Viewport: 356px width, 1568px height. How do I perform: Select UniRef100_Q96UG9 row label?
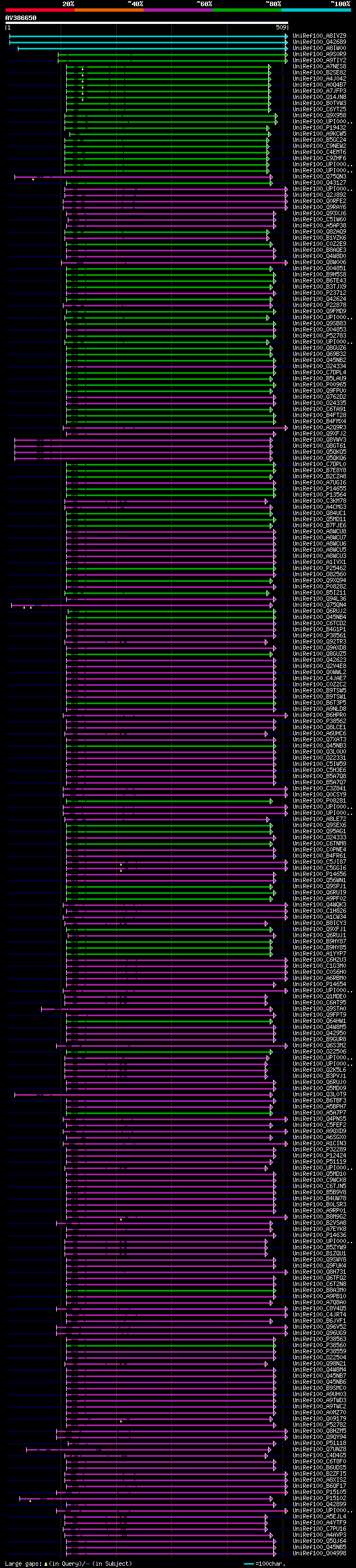tap(319, 1333)
